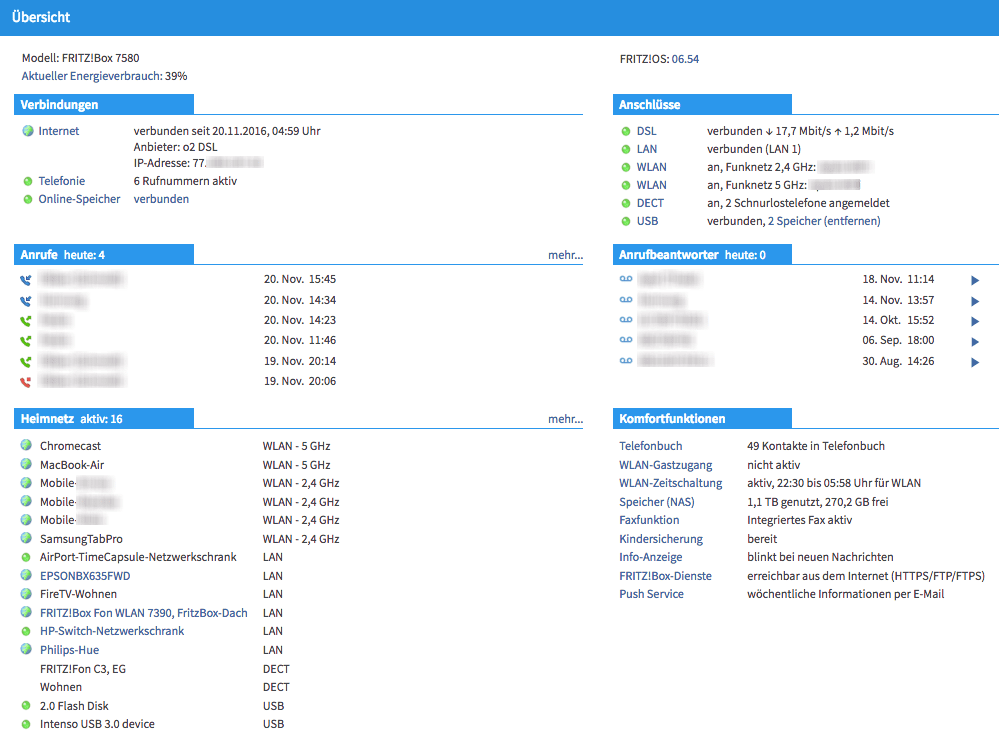Play the voicemail from 06. Sep. 18:00
This screenshot has width=999, height=747.
[975, 342]
